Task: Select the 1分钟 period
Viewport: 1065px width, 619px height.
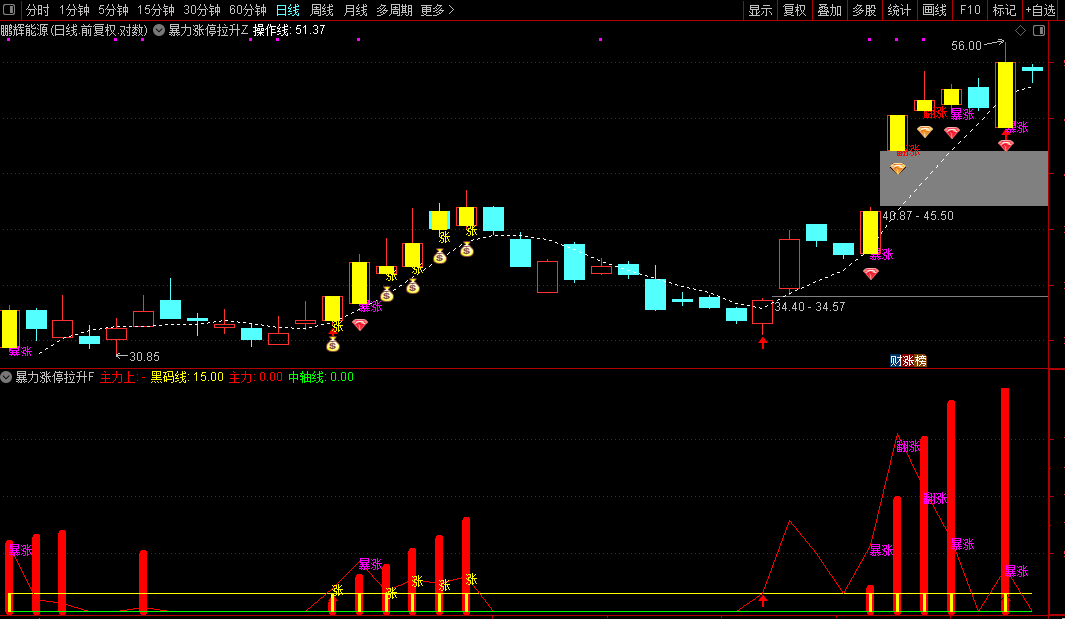Action: (x=74, y=10)
